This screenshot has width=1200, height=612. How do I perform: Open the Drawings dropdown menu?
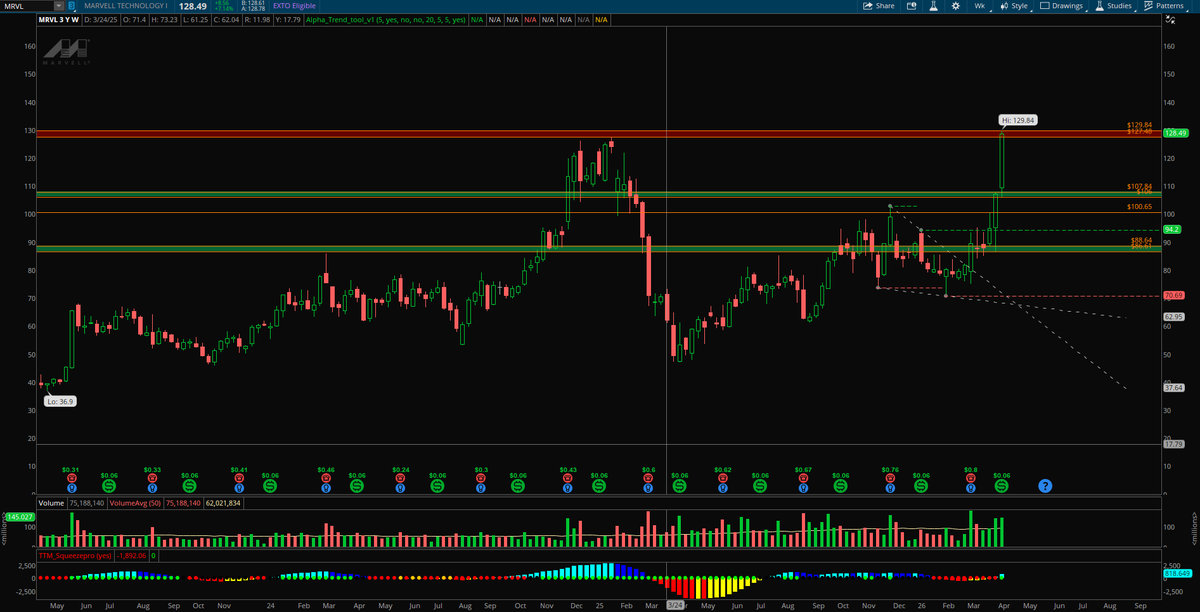click(1061, 5)
